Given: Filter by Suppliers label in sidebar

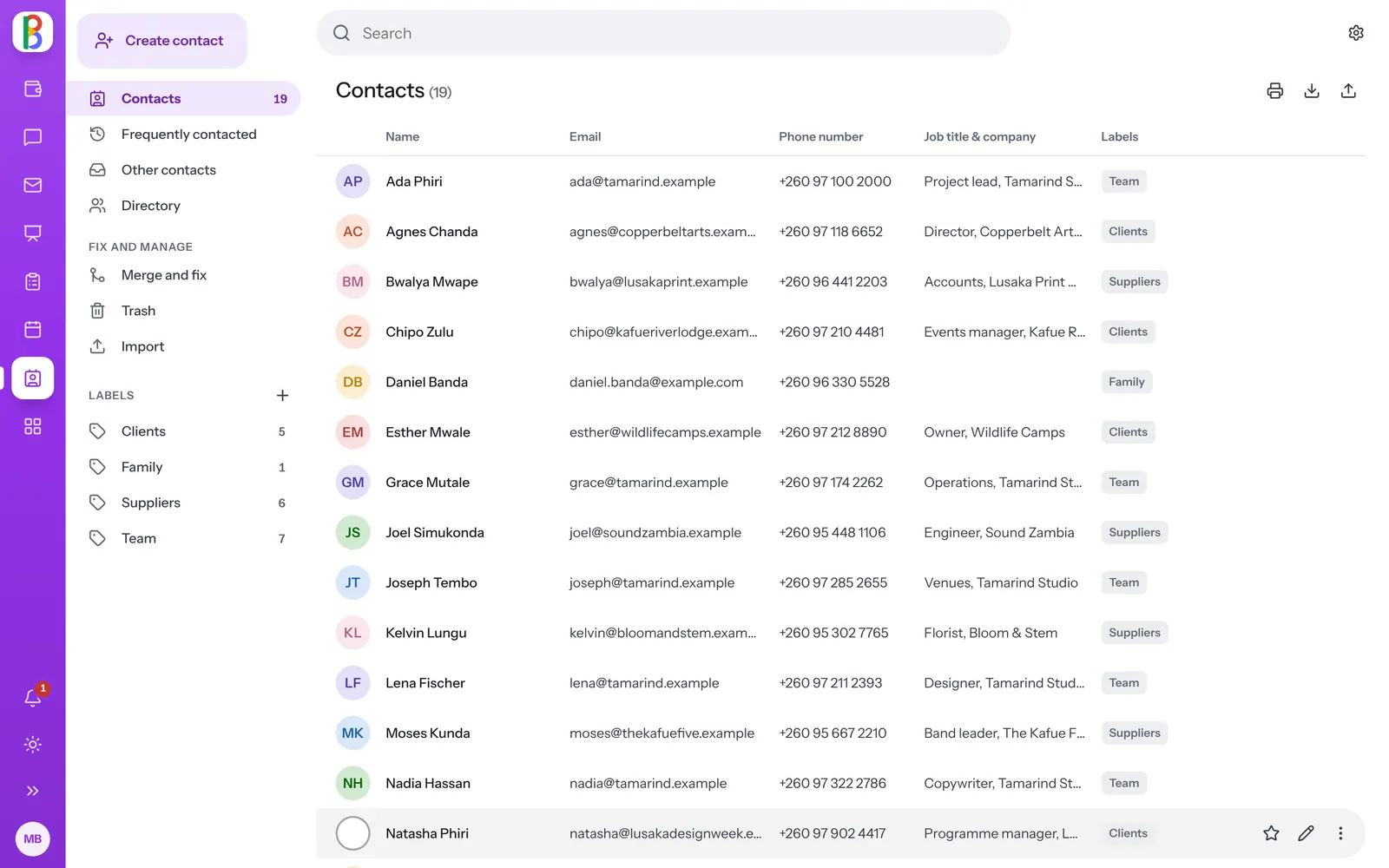Looking at the screenshot, I should coord(183,503).
